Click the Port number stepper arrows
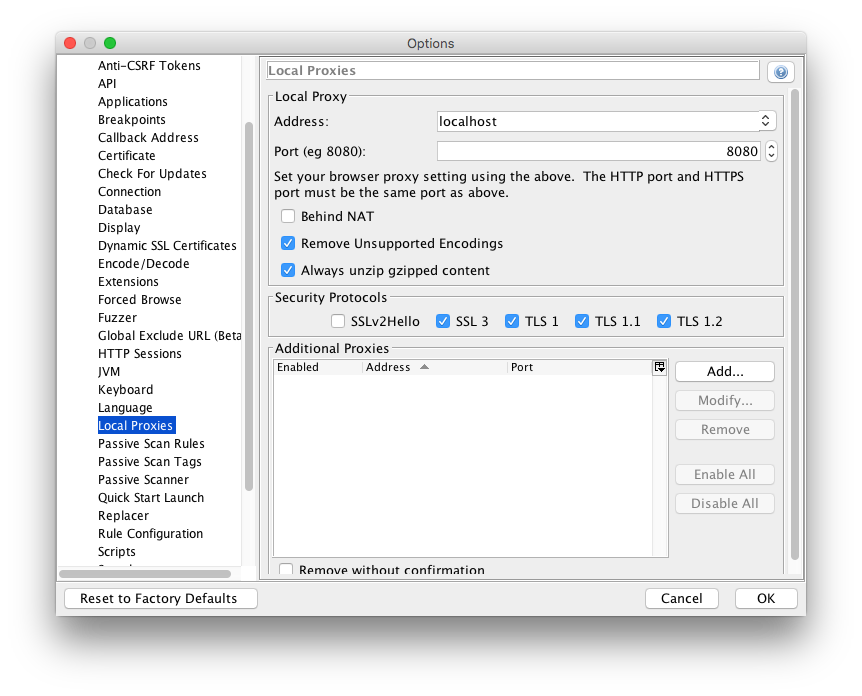The width and height of the screenshot is (862, 696). pos(770,152)
